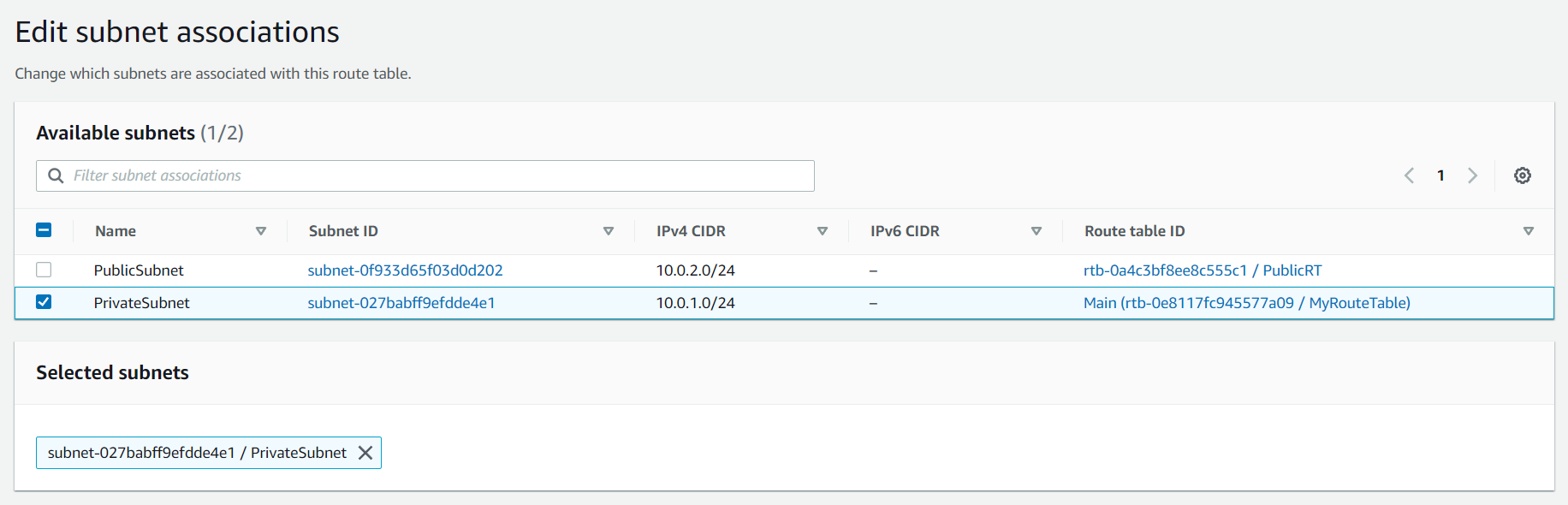
Task: Check the PublicSubnet row checkbox
Action: (x=44, y=270)
